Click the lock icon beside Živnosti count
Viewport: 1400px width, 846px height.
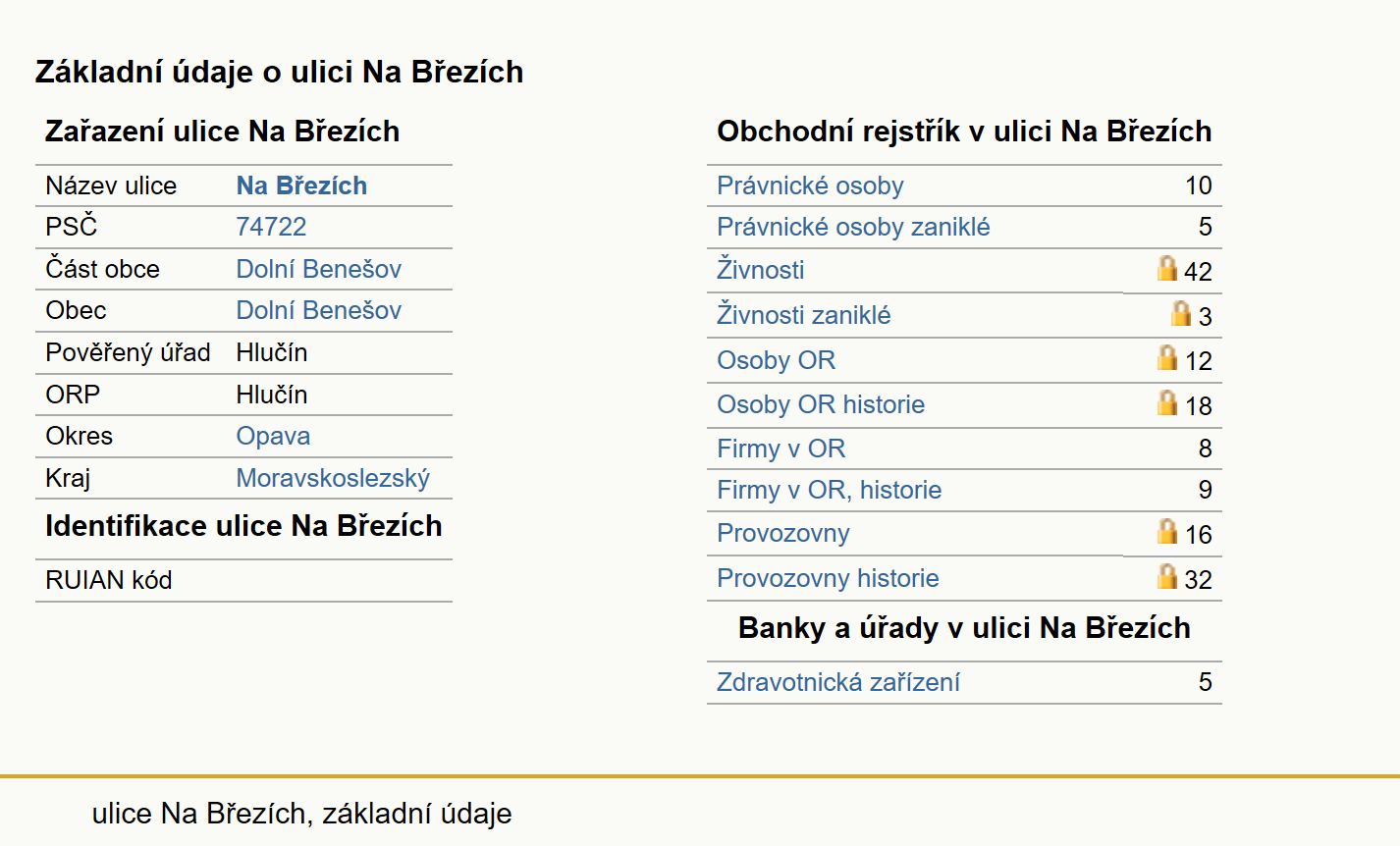(x=1166, y=268)
